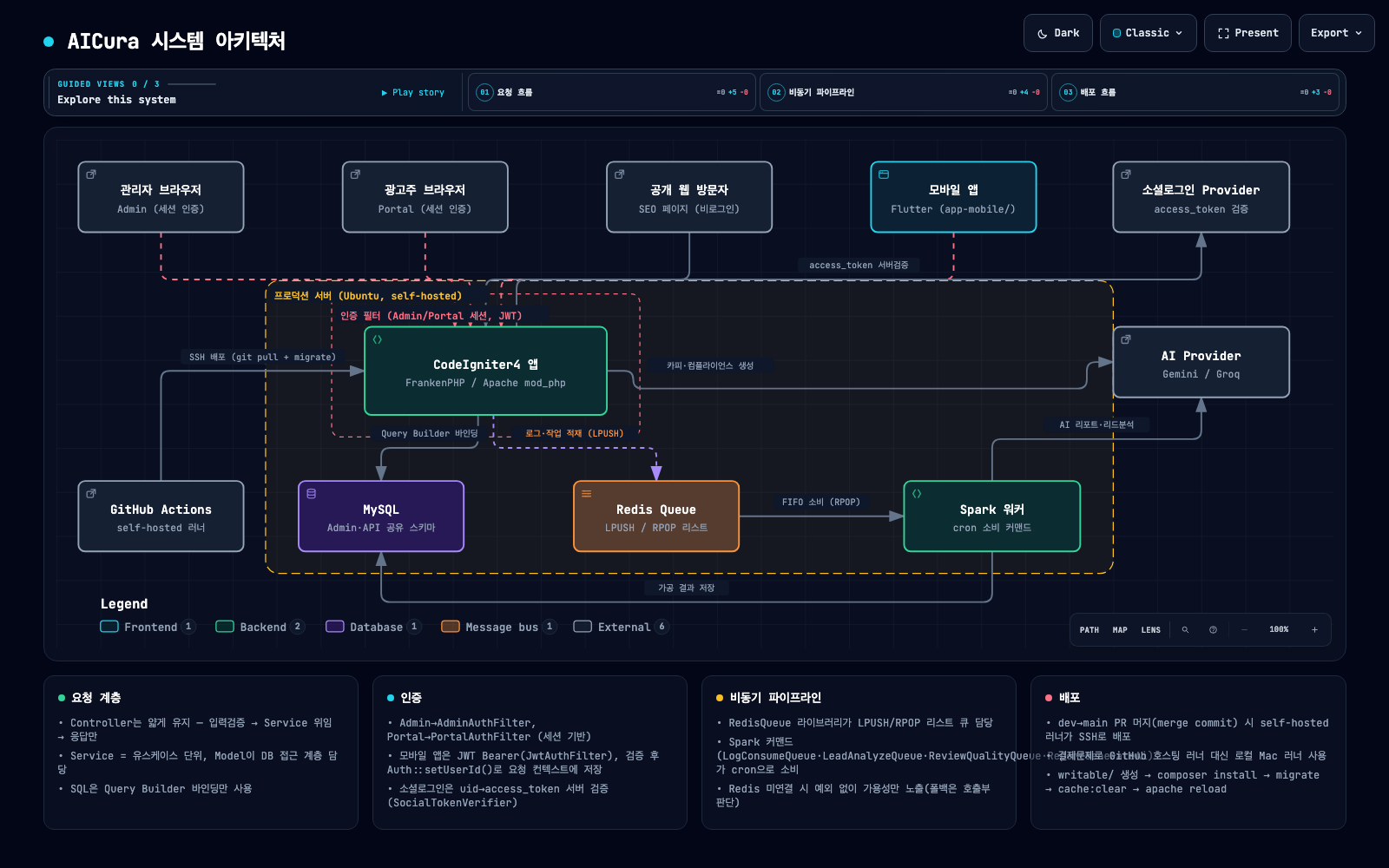Click the 'SSH 배포 (git pull + migrate)' edge label

click(x=262, y=358)
